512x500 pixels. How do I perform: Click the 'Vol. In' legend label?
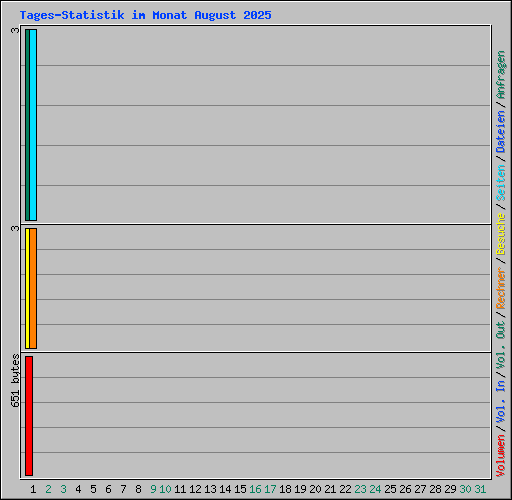(x=500, y=401)
